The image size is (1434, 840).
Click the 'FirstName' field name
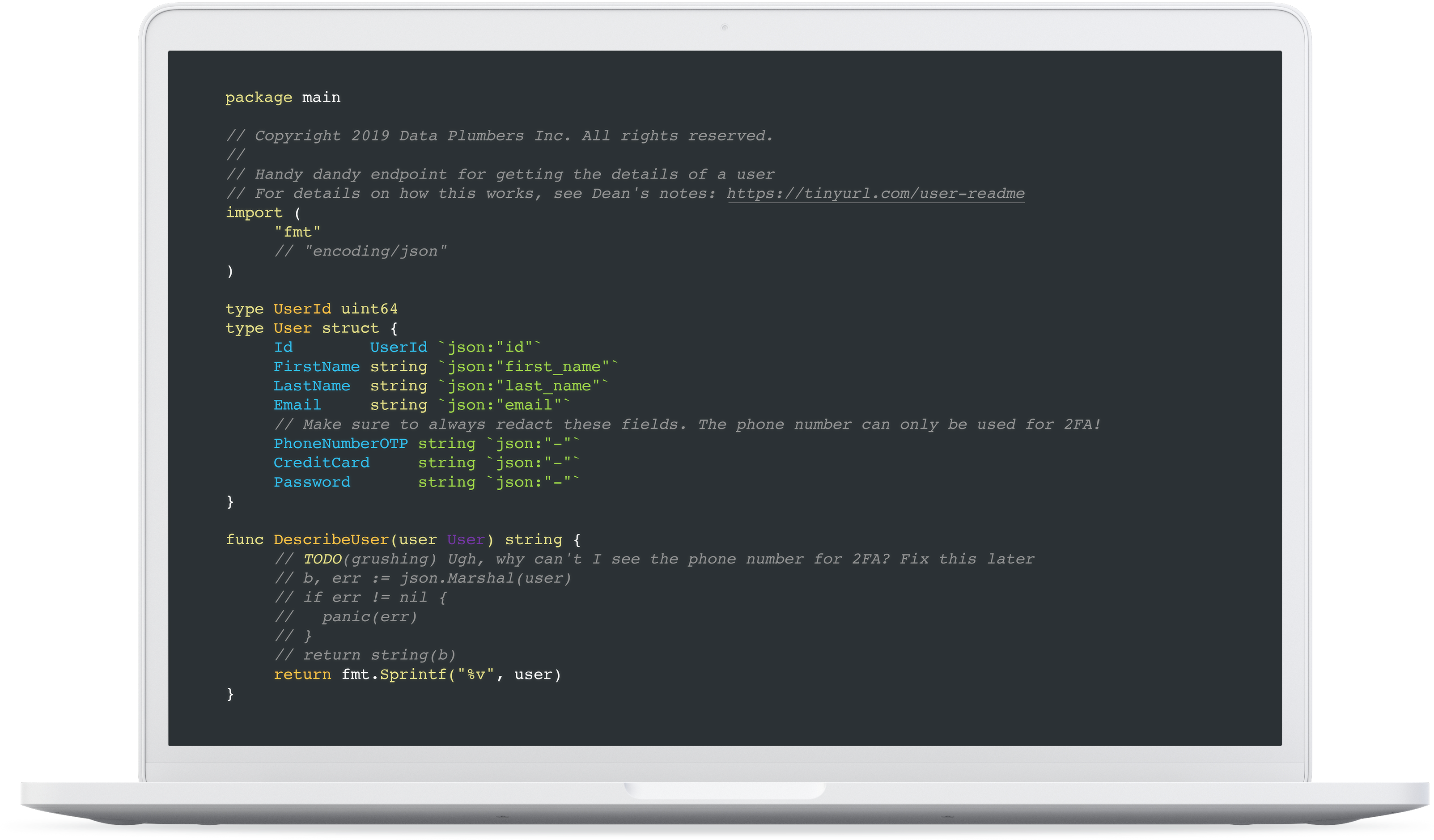(x=317, y=366)
